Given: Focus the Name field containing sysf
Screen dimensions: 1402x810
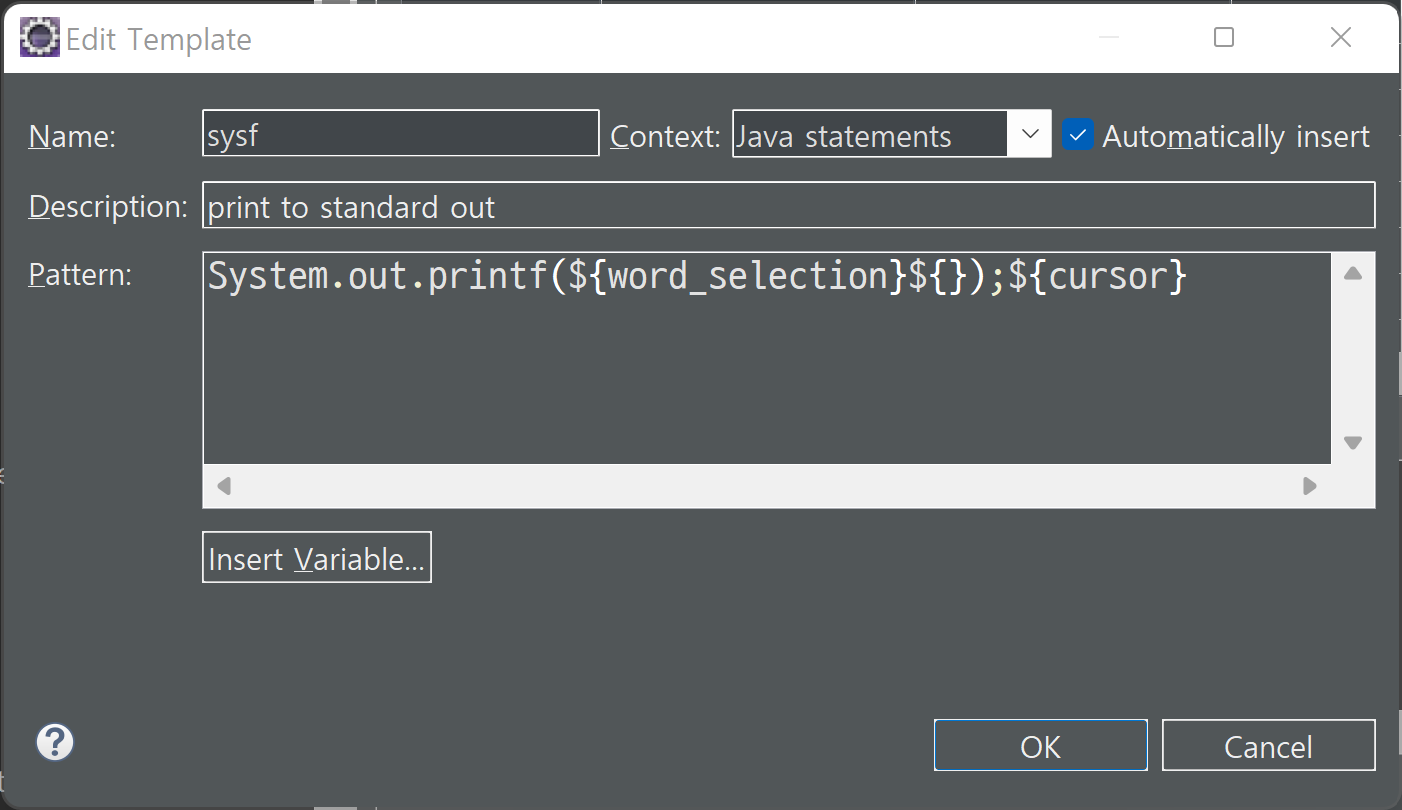Looking at the screenshot, I should click(400, 134).
